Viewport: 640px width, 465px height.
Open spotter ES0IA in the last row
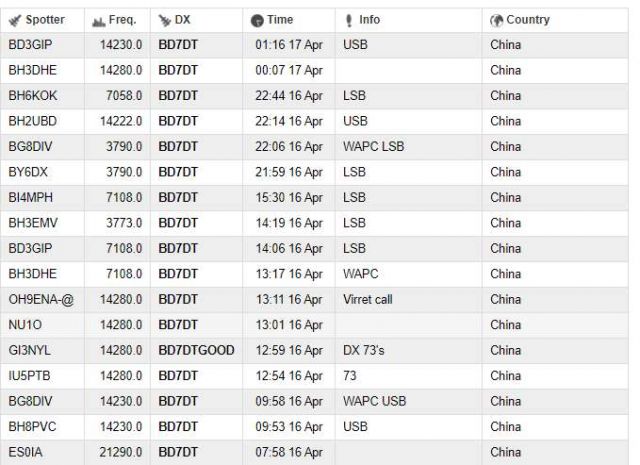[x=23, y=452]
